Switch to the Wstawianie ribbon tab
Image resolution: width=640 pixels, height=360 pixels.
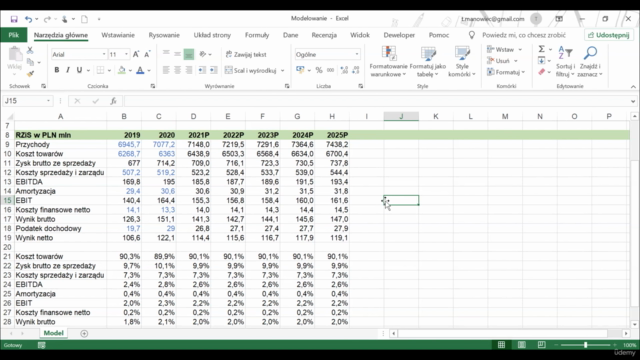[118, 35]
